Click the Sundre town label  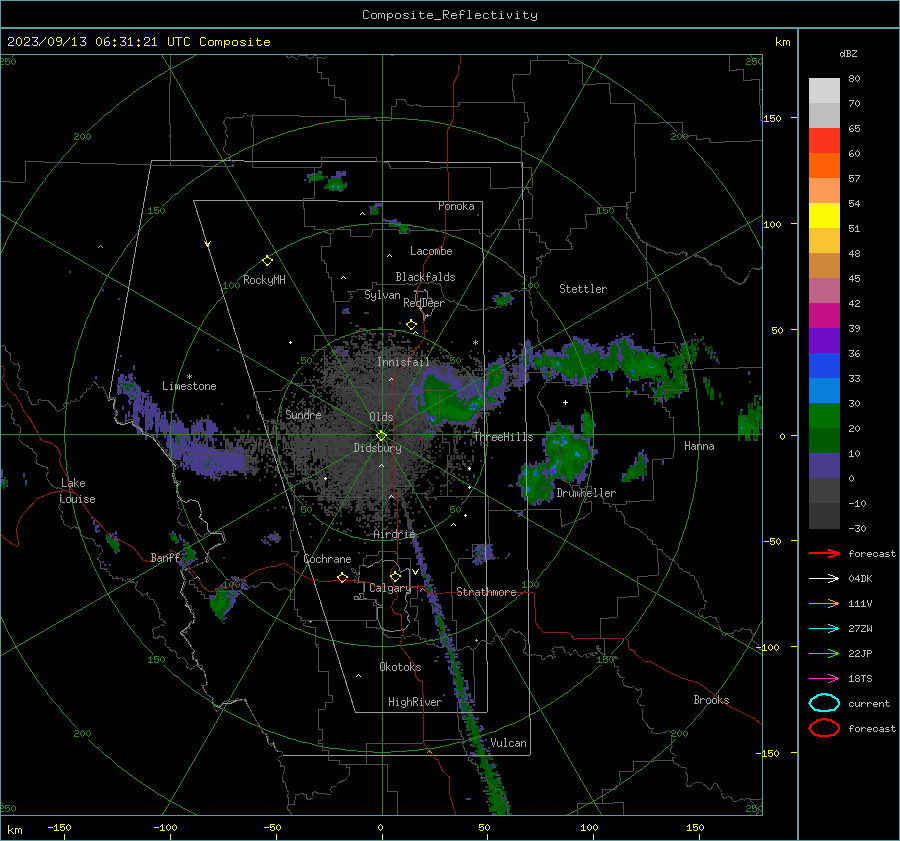pos(303,414)
